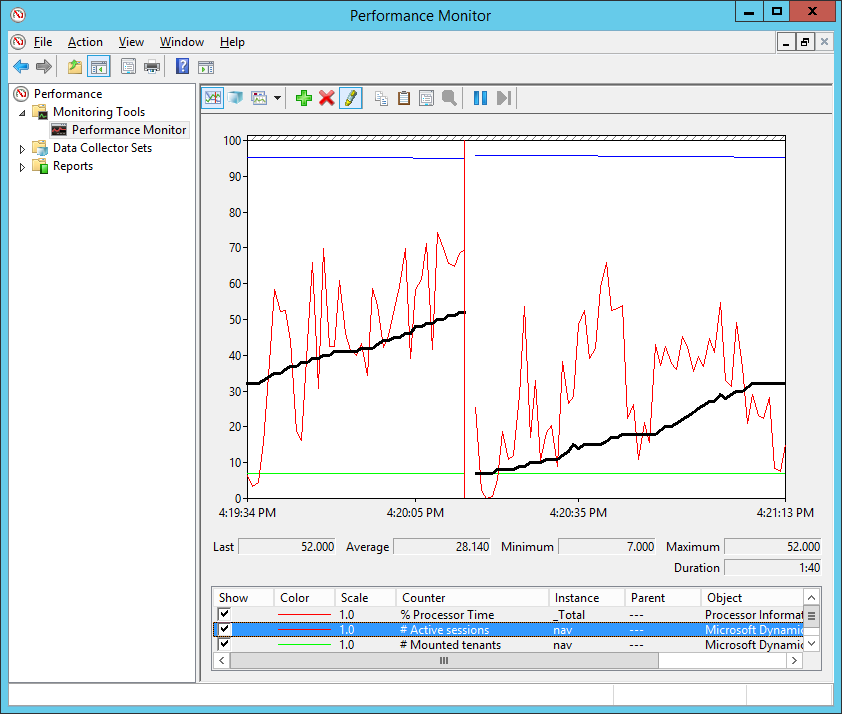Select Monitoring Tools in the tree

[98, 112]
